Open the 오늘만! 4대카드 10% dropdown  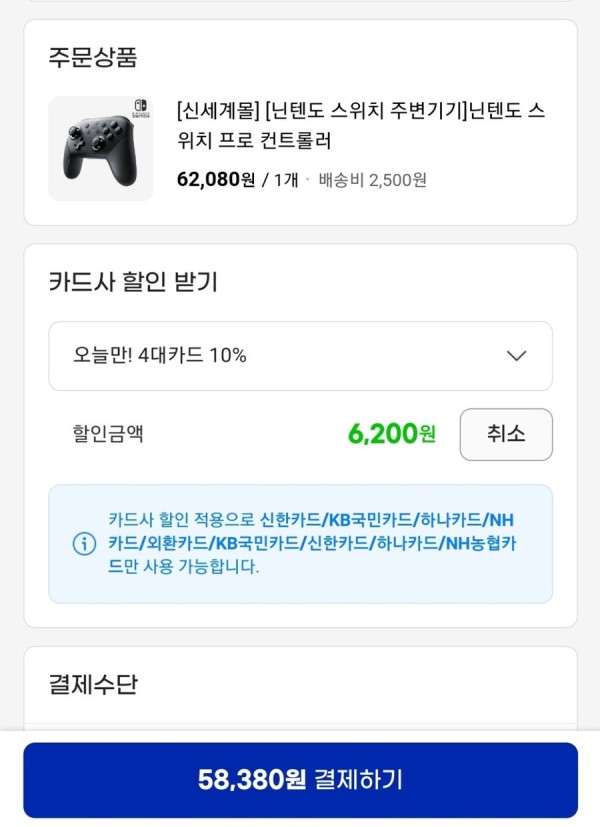301,356
